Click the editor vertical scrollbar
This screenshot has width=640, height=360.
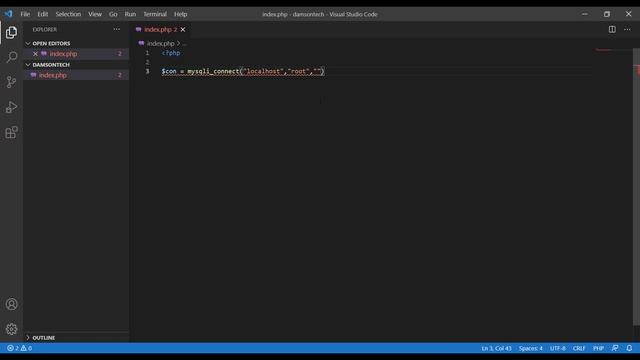pos(636,188)
